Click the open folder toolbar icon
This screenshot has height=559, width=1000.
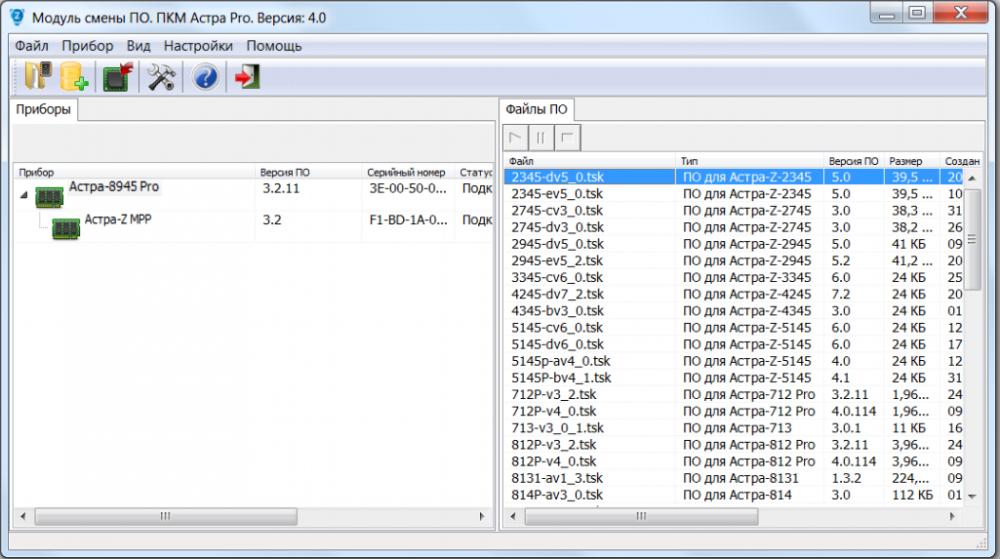point(38,77)
